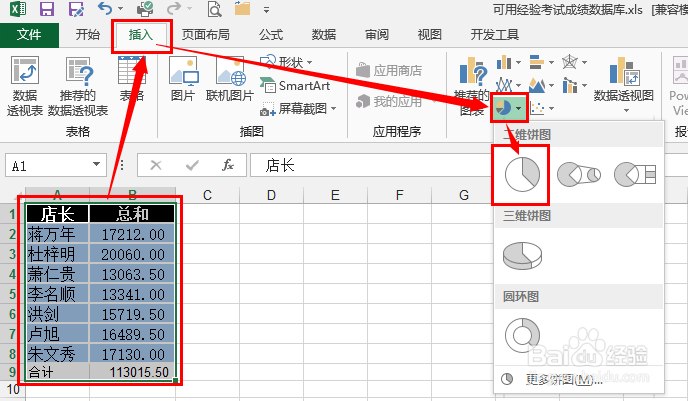Select column D header
The image size is (688, 401).
[x=271, y=195]
